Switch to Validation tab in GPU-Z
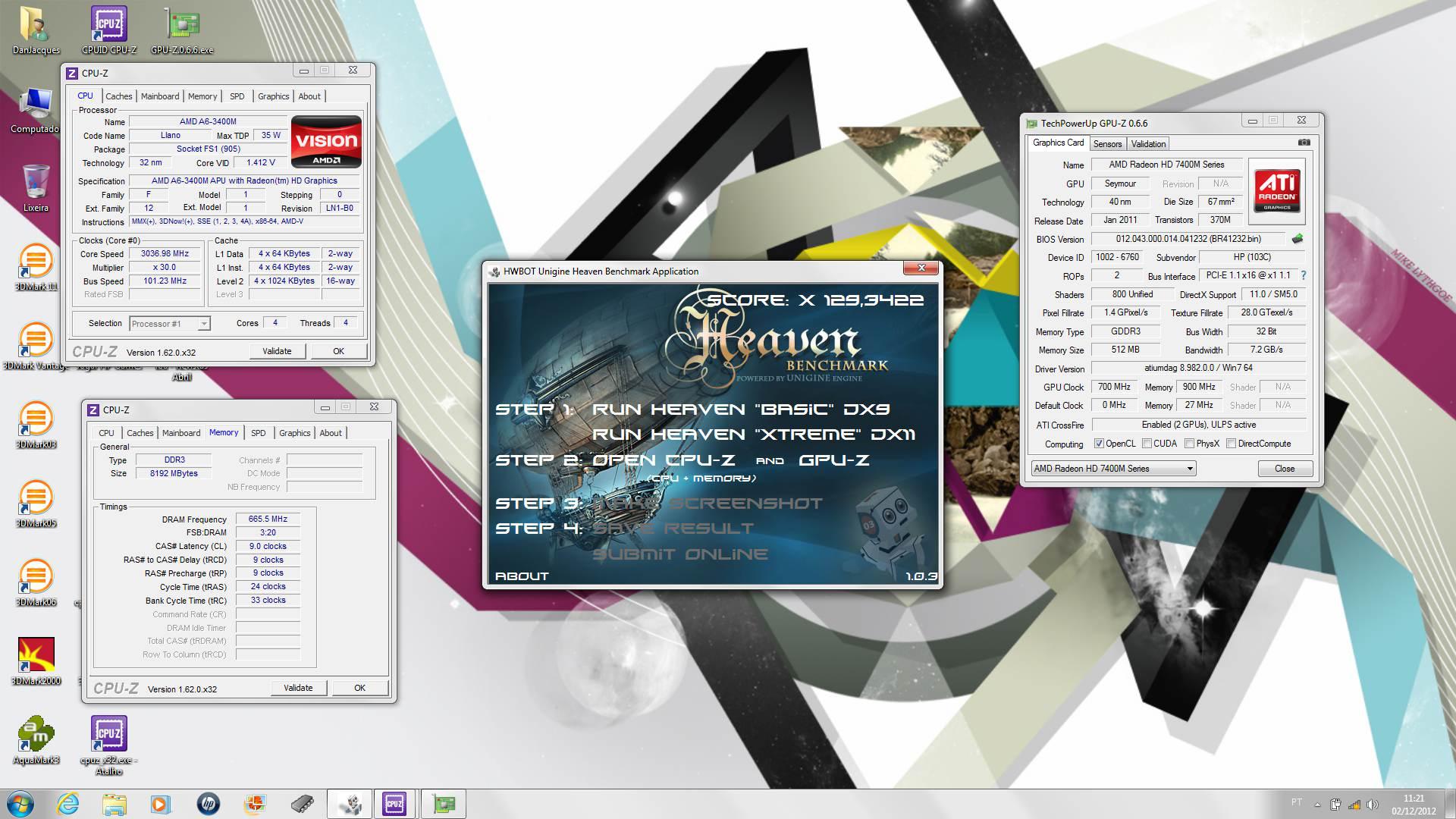1456x819 pixels. coord(1148,143)
